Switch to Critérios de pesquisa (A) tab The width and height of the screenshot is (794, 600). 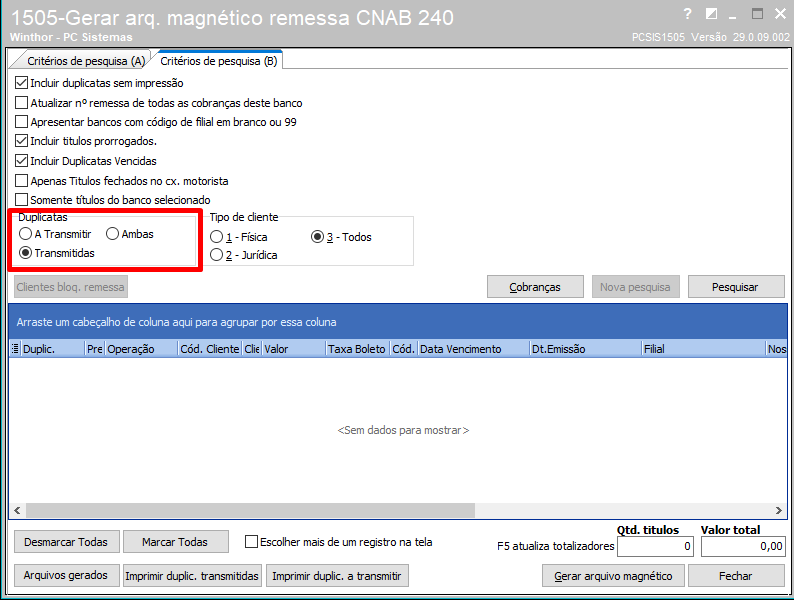(x=86, y=61)
